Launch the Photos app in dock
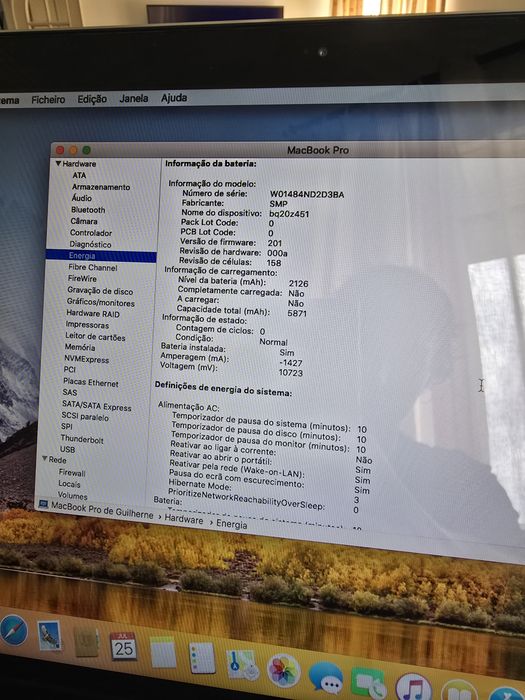The width and height of the screenshot is (525, 700). click(x=283, y=671)
